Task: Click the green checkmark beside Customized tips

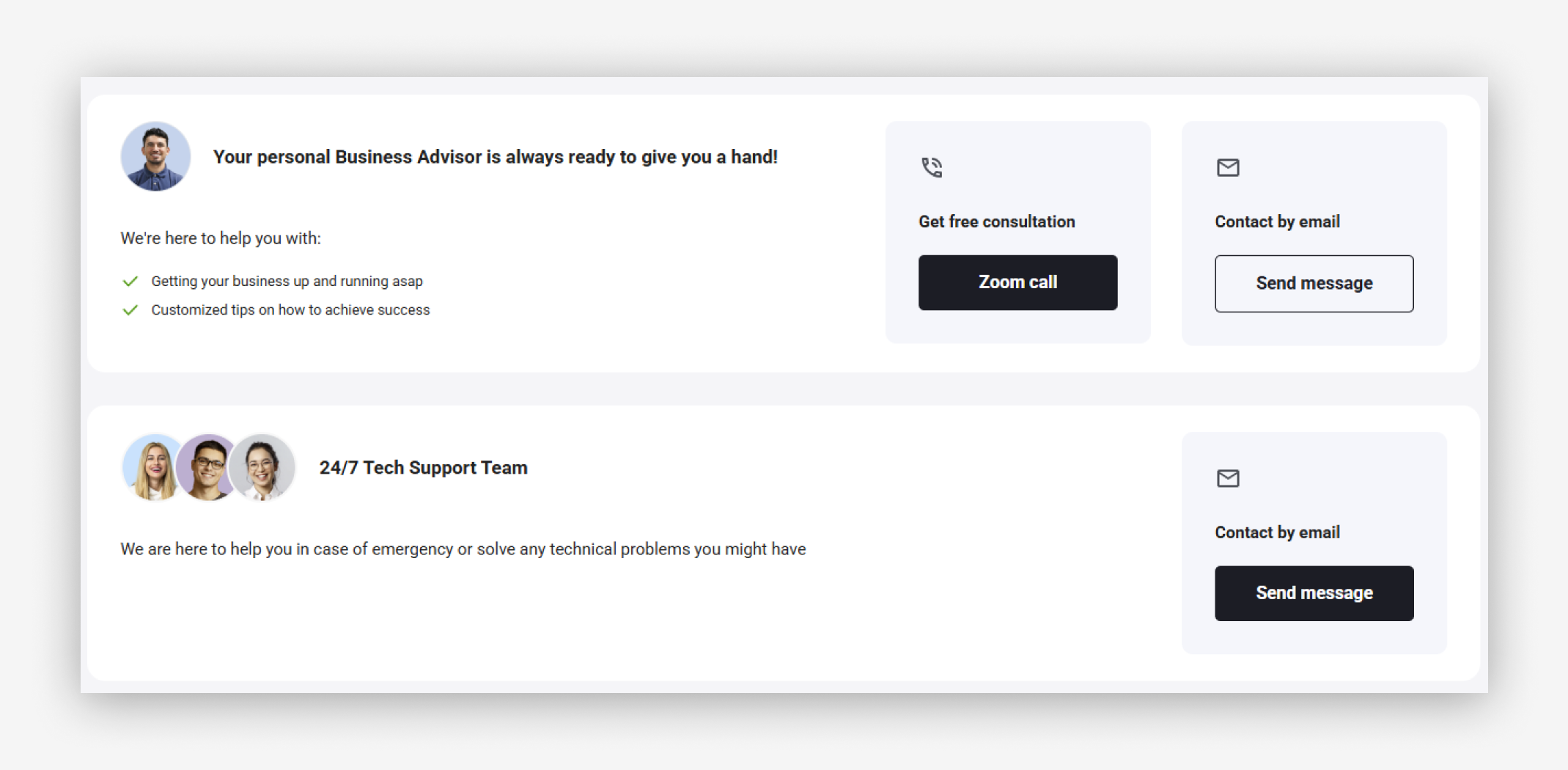Action: point(130,310)
